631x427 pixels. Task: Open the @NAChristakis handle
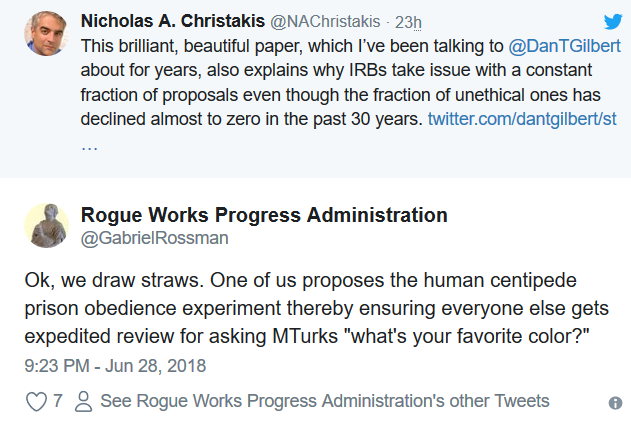coord(325,21)
